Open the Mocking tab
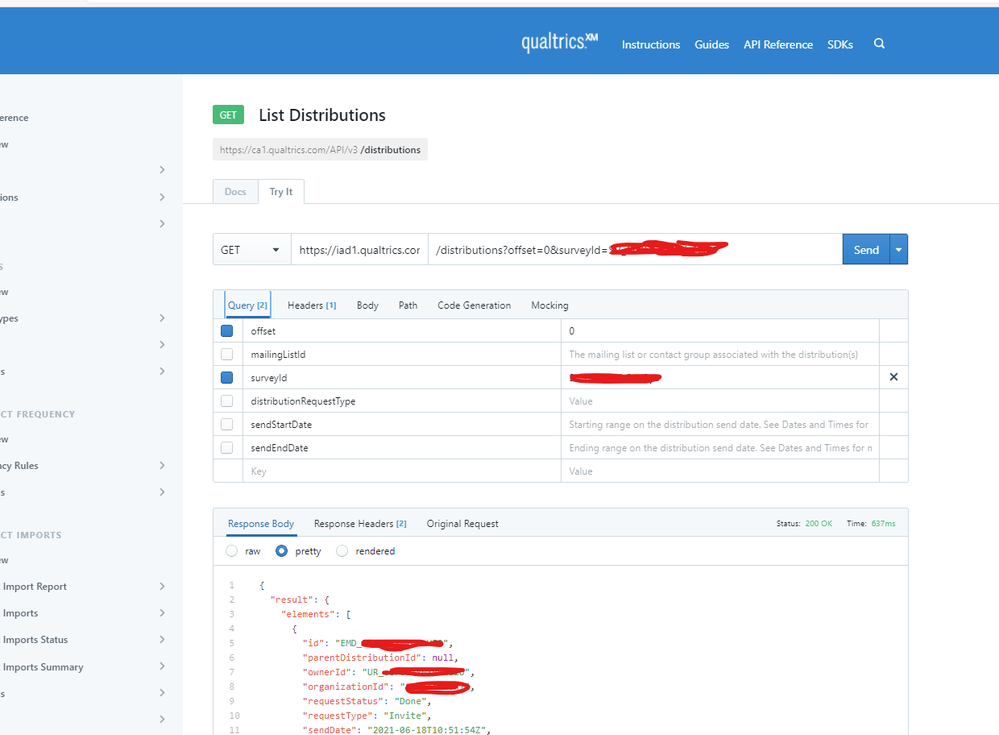 pos(550,305)
